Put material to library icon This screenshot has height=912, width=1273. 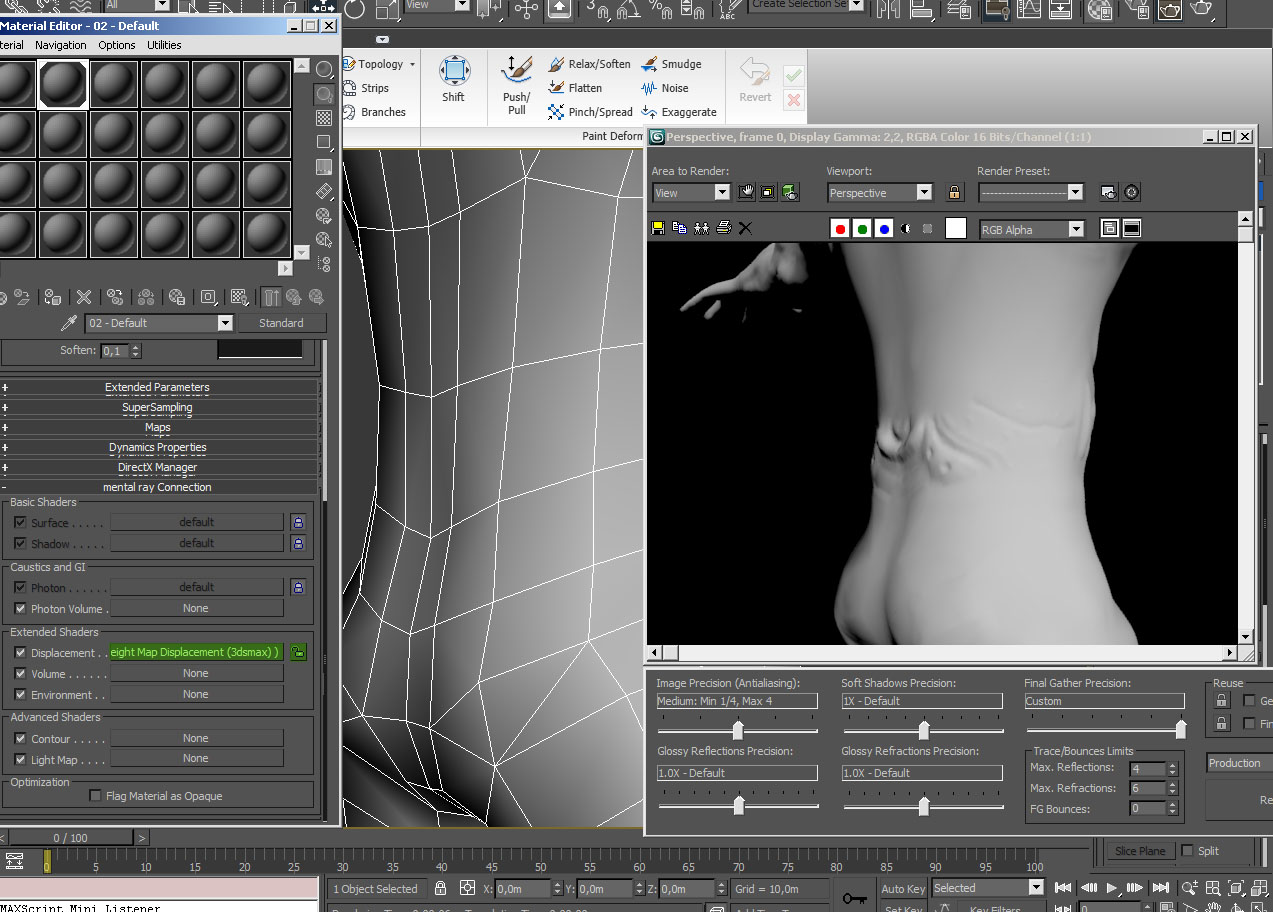(x=177, y=297)
